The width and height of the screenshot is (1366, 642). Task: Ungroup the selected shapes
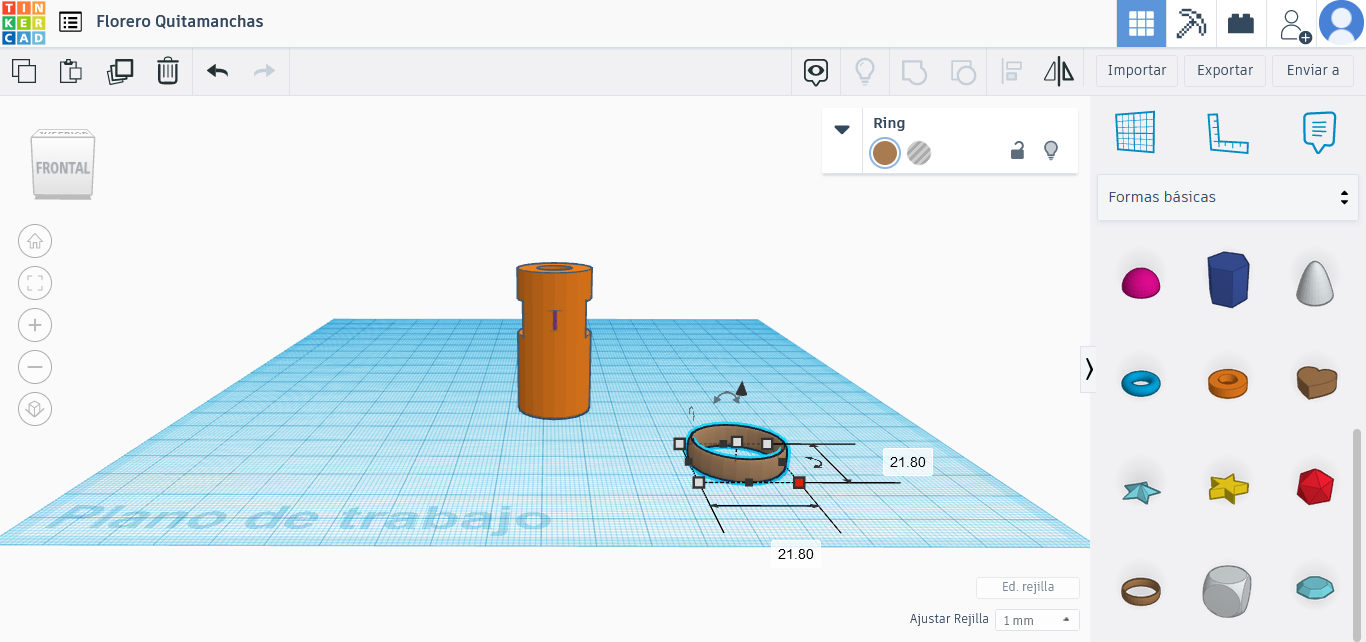click(962, 71)
